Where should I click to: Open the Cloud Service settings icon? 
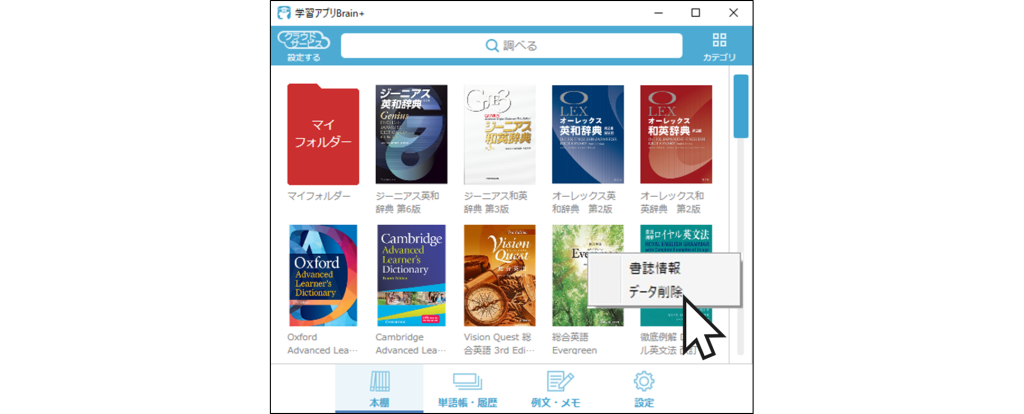click(x=304, y=46)
